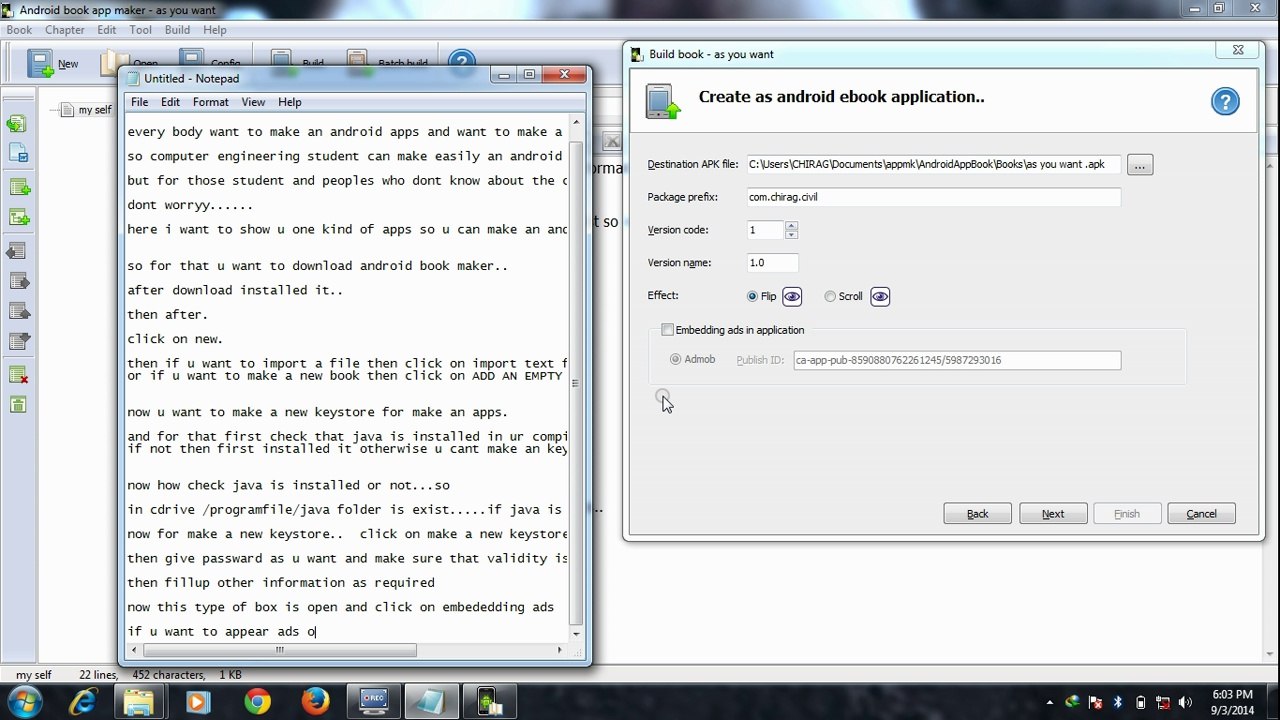Open Book menu in main window
This screenshot has height=720, width=1280.
(19, 30)
